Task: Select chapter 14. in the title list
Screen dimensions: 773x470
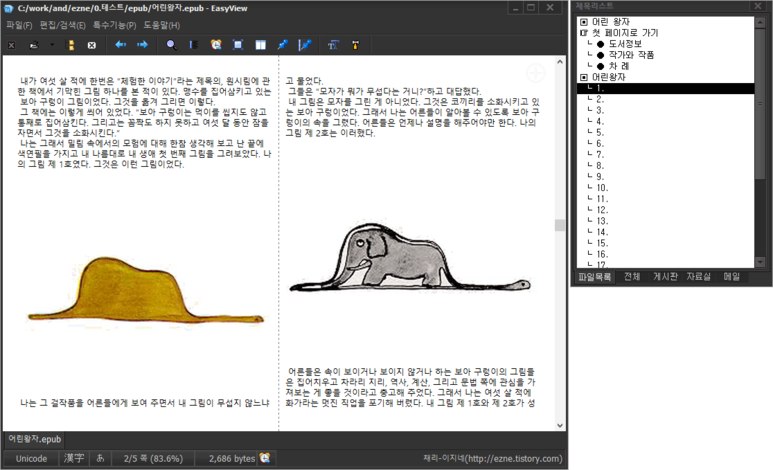Action: (x=602, y=232)
